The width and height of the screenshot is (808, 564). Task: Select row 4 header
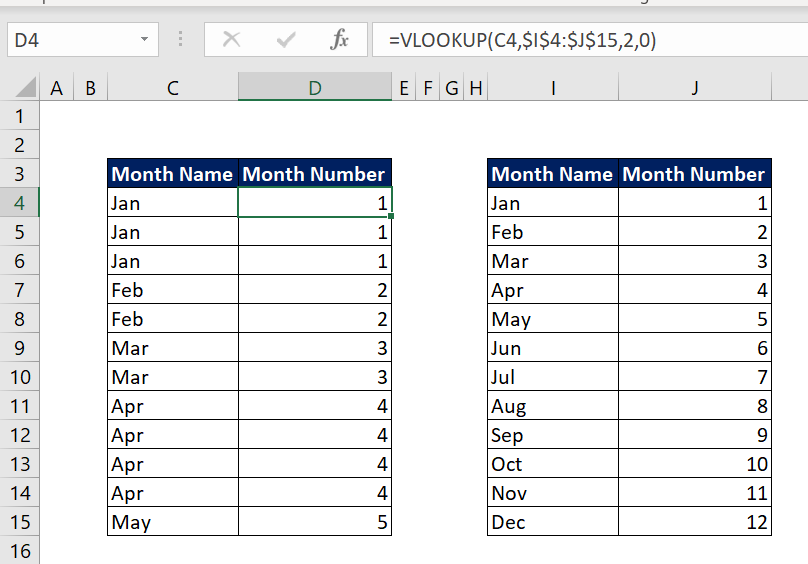click(20, 203)
